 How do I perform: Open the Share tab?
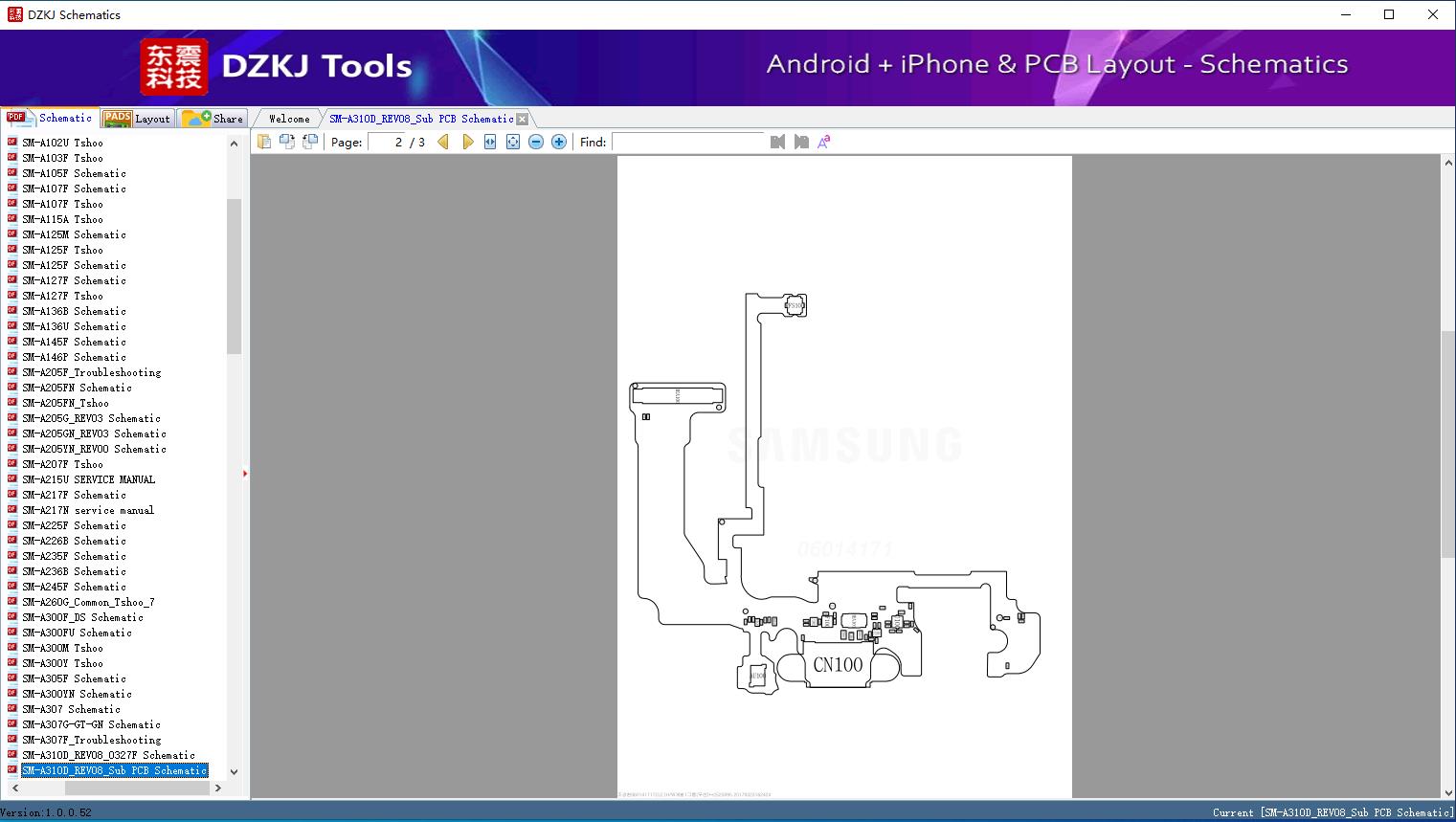click(213, 119)
